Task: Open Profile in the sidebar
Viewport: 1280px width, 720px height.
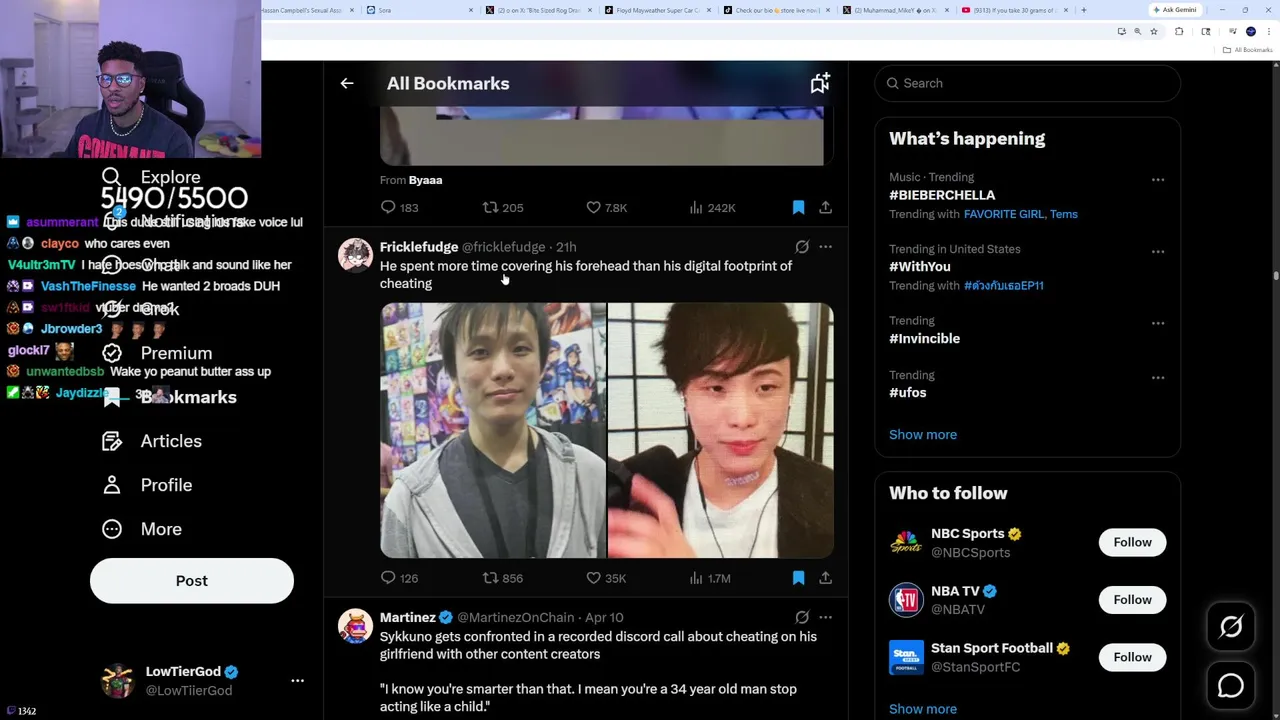Action: pyautogui.click(x=148, y=485)
